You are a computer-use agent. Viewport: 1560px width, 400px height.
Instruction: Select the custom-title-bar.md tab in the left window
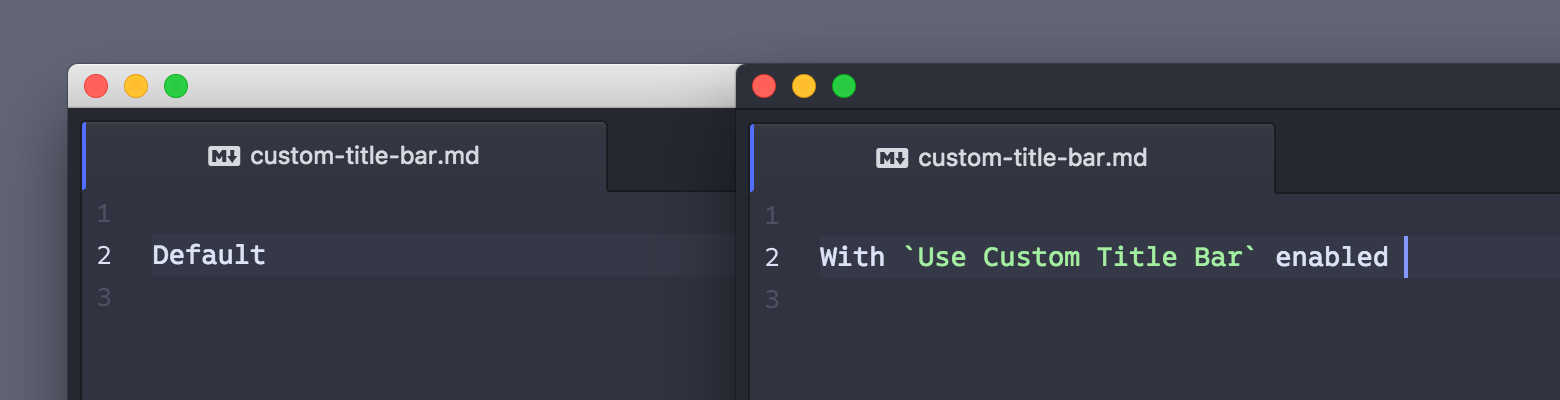coord(345,156)
